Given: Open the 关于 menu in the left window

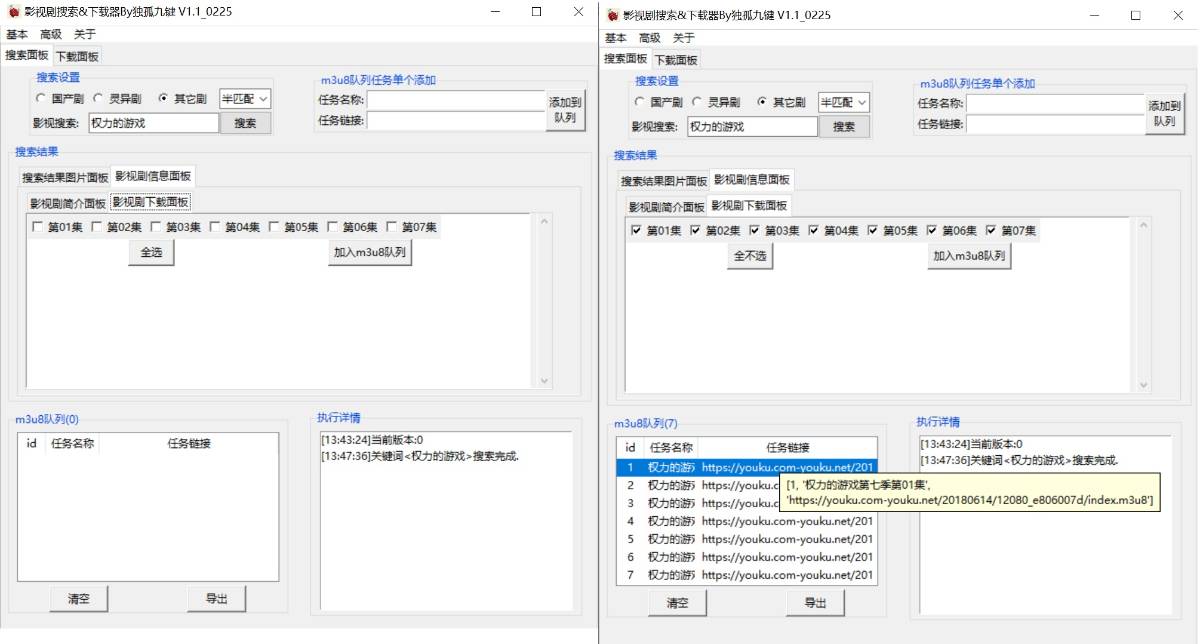Looking at the screenshot, I should click(x=85, y=34).
